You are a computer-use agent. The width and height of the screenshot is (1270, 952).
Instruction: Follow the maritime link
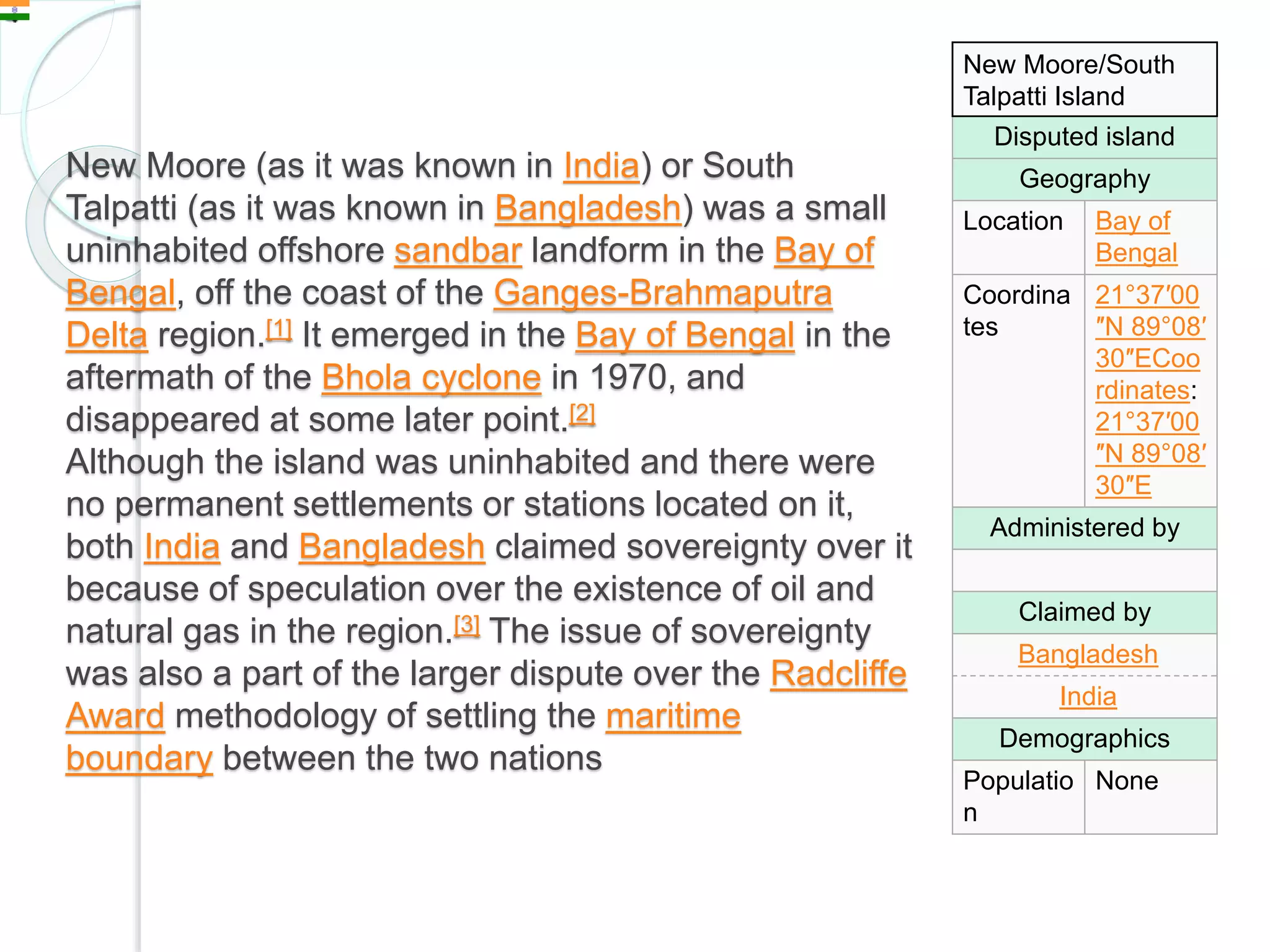click(673, 716)
